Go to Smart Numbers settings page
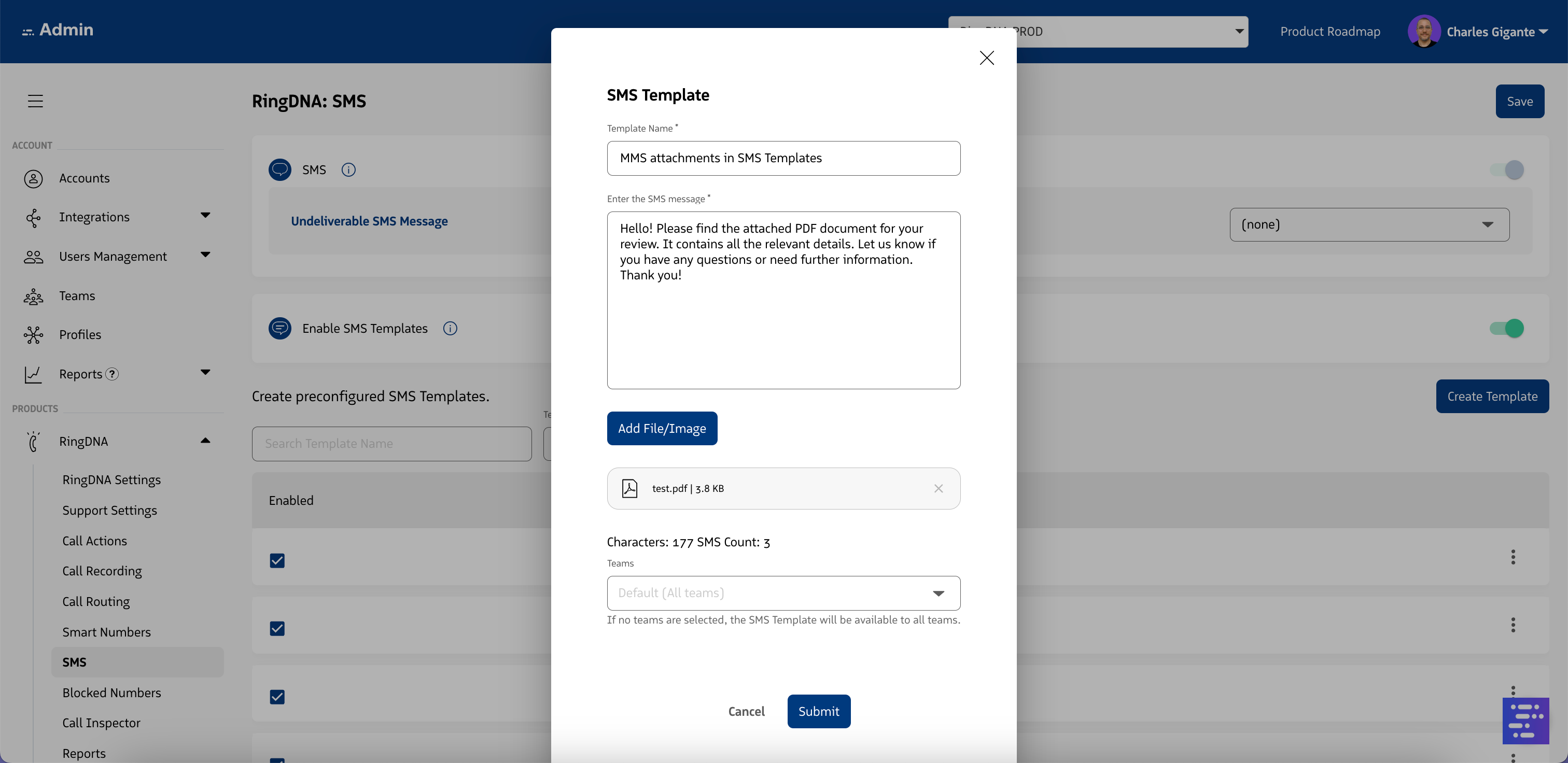 point(106,632)
